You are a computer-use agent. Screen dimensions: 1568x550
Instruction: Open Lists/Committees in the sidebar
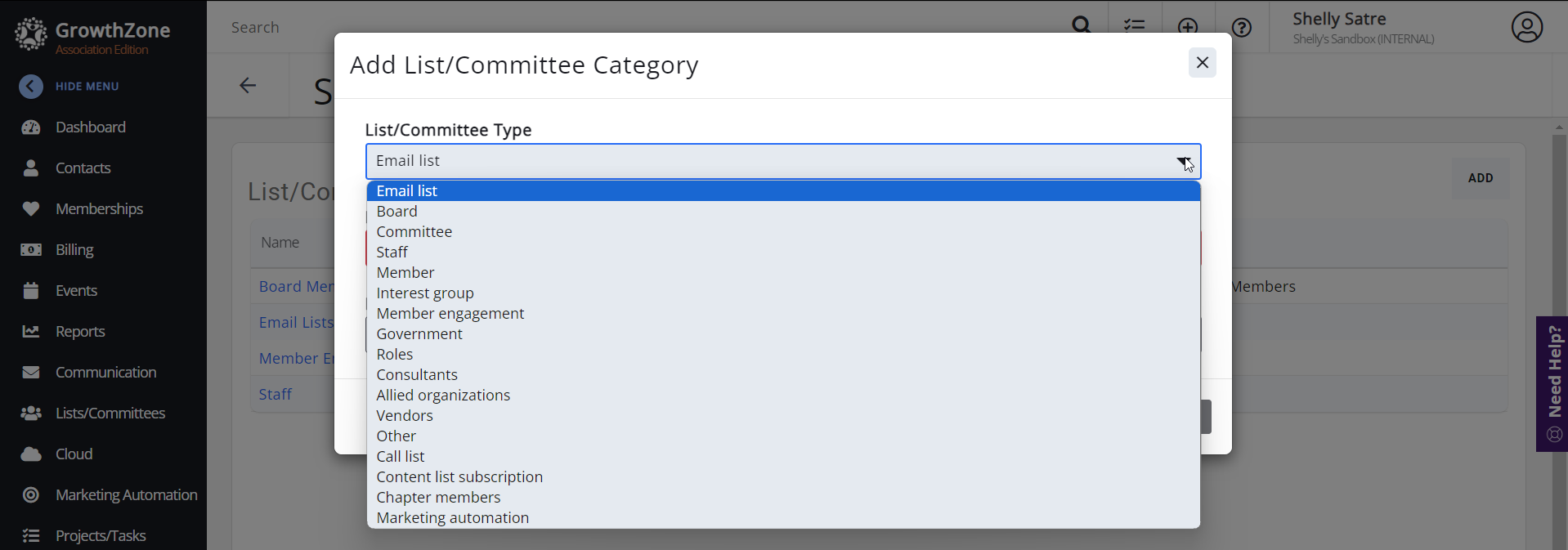click(110, 414)
